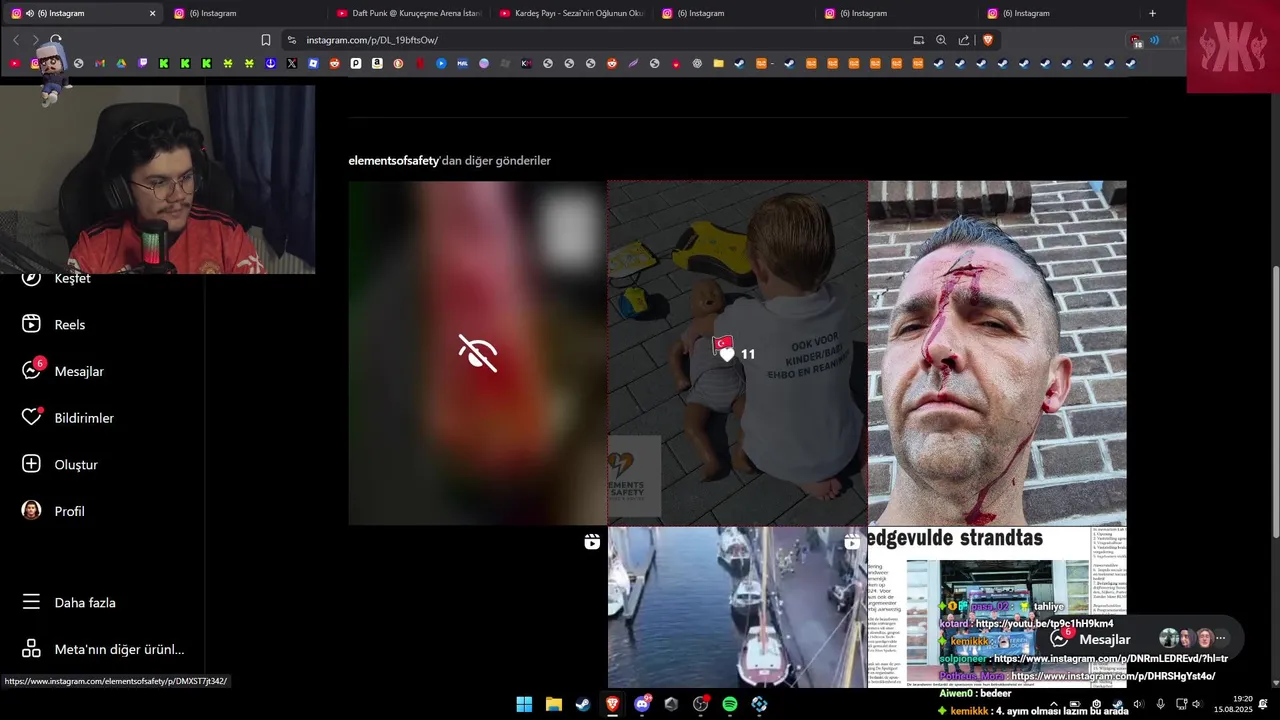Open Meta'nın diğer ürünleri menu
This screenshot has width=1280, height=720.
coord(103,649)
